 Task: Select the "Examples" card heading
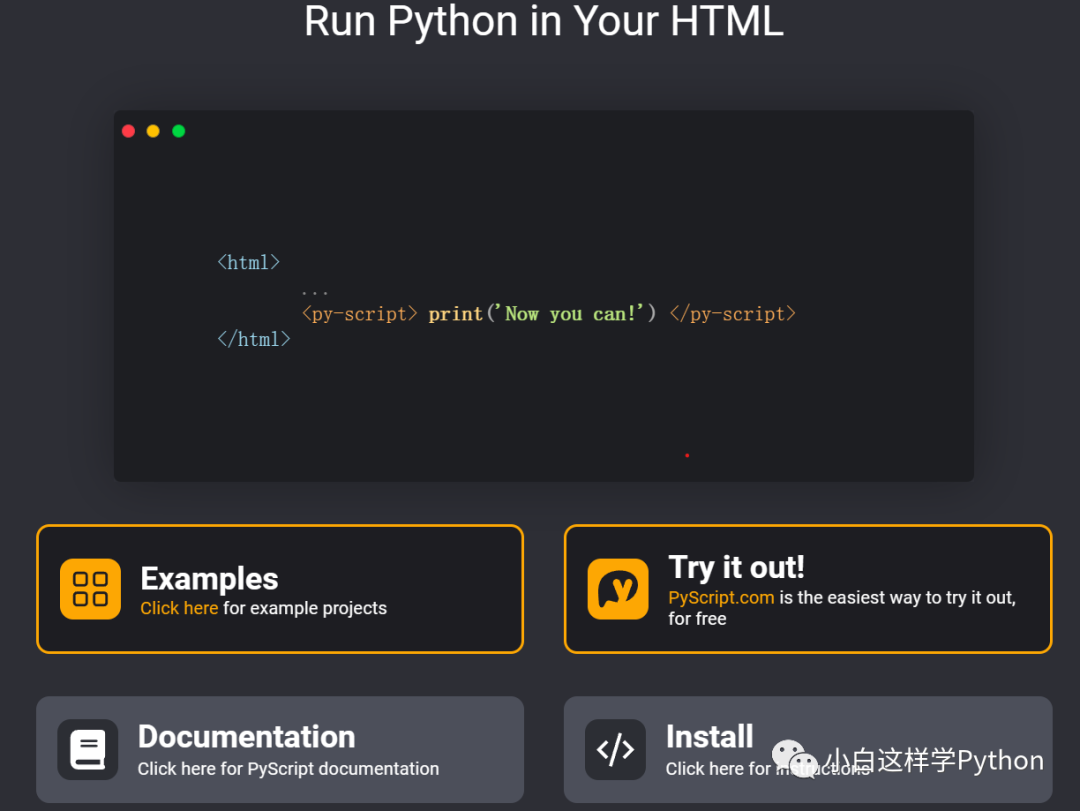pyautogui.click(x=209, y=579)
